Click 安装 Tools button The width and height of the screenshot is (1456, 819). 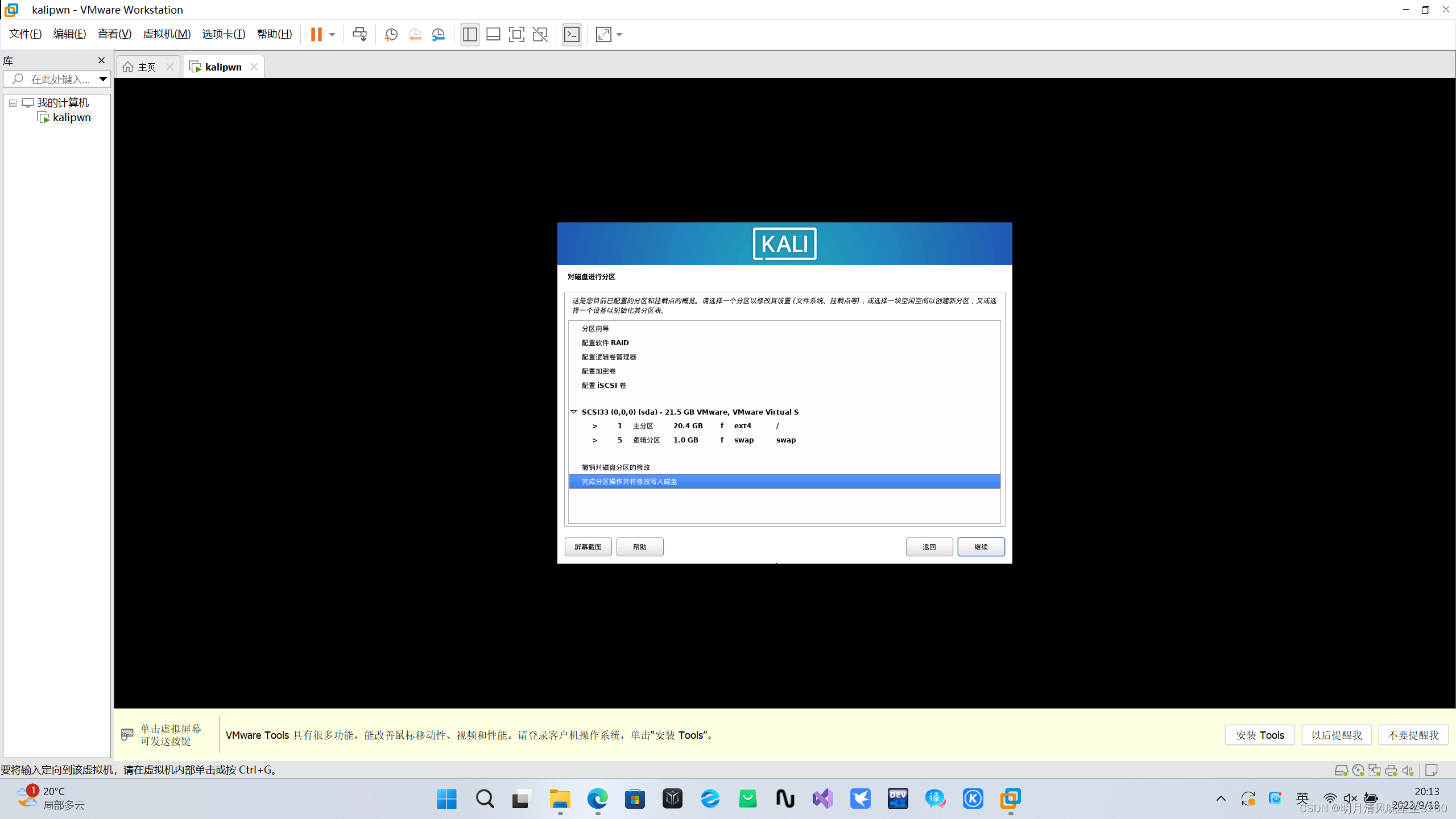pos(1260,735)
